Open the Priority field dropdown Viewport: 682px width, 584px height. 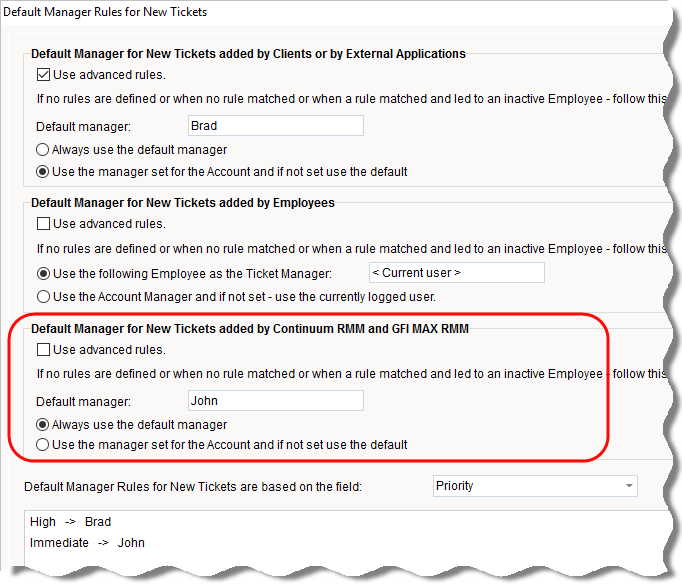pos(628,487)
